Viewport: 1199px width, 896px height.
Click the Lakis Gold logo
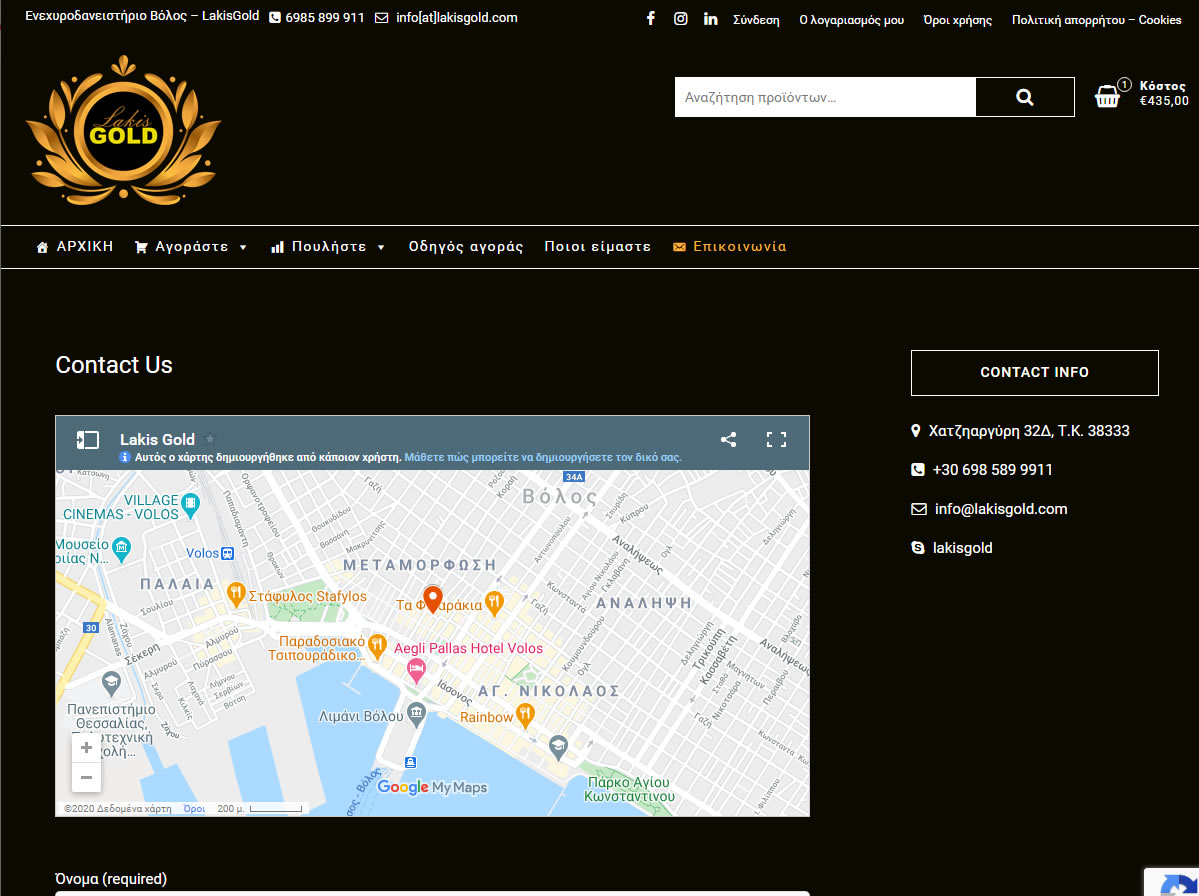point(123,130)
